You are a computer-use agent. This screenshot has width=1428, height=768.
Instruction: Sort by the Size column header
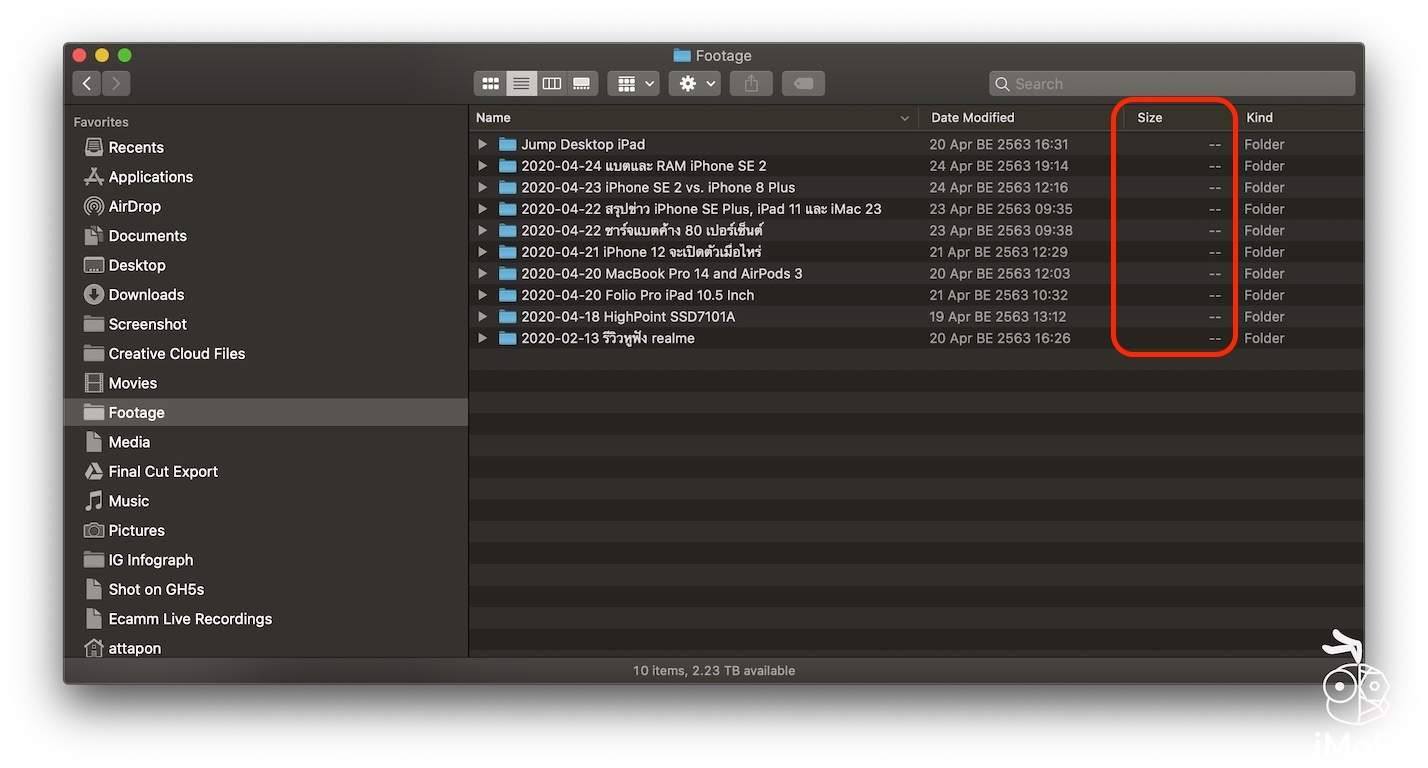pos(1150,118)
